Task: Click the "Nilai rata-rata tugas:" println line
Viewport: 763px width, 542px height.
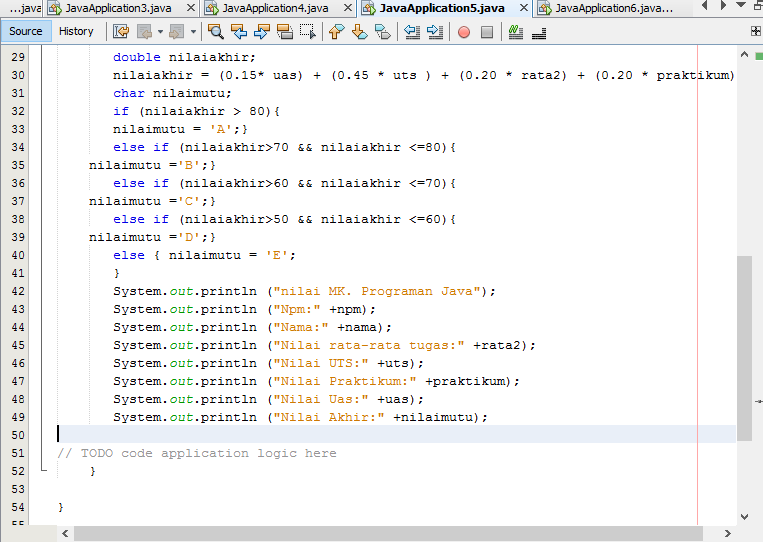Action: (x=324, y=345)
